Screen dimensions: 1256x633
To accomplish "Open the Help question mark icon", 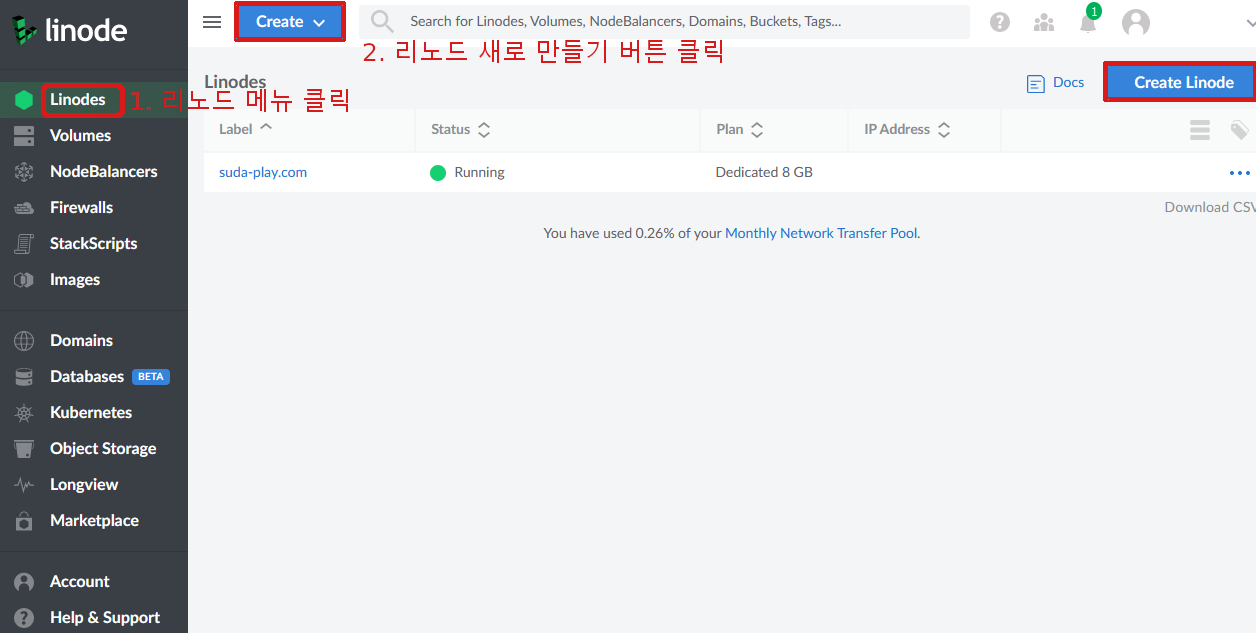I will pyautogui.click(x=999, y=22).
